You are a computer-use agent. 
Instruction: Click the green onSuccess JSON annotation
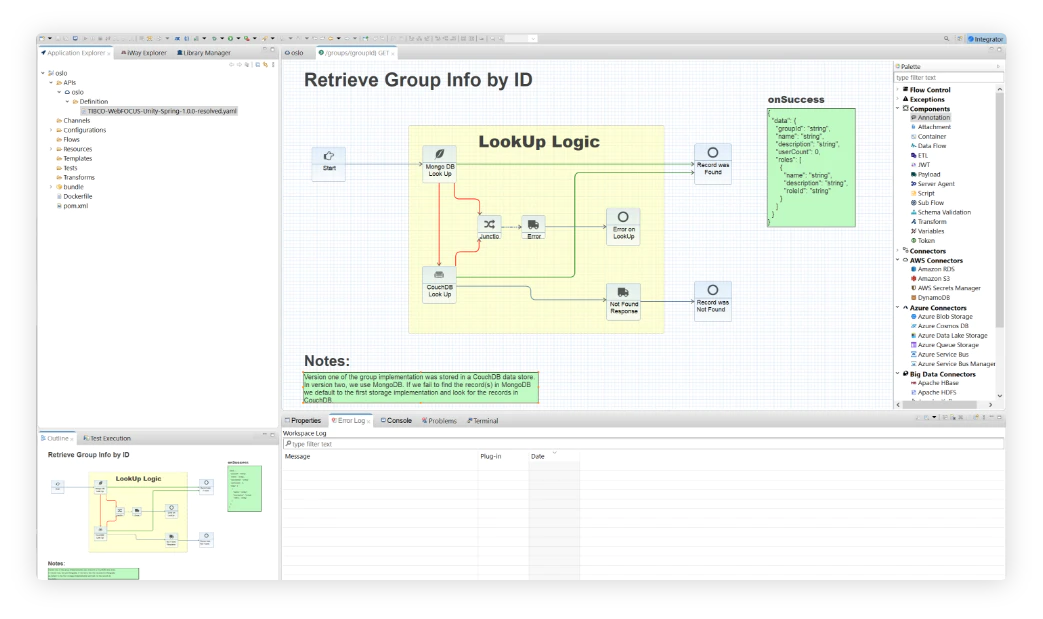[811, 168]
